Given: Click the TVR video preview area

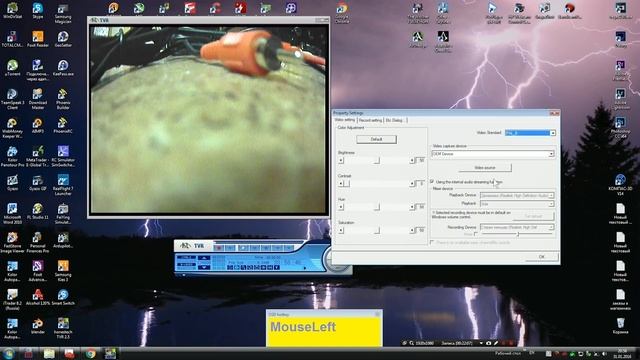Looking at the screenshot, I should tap(209, 119).
